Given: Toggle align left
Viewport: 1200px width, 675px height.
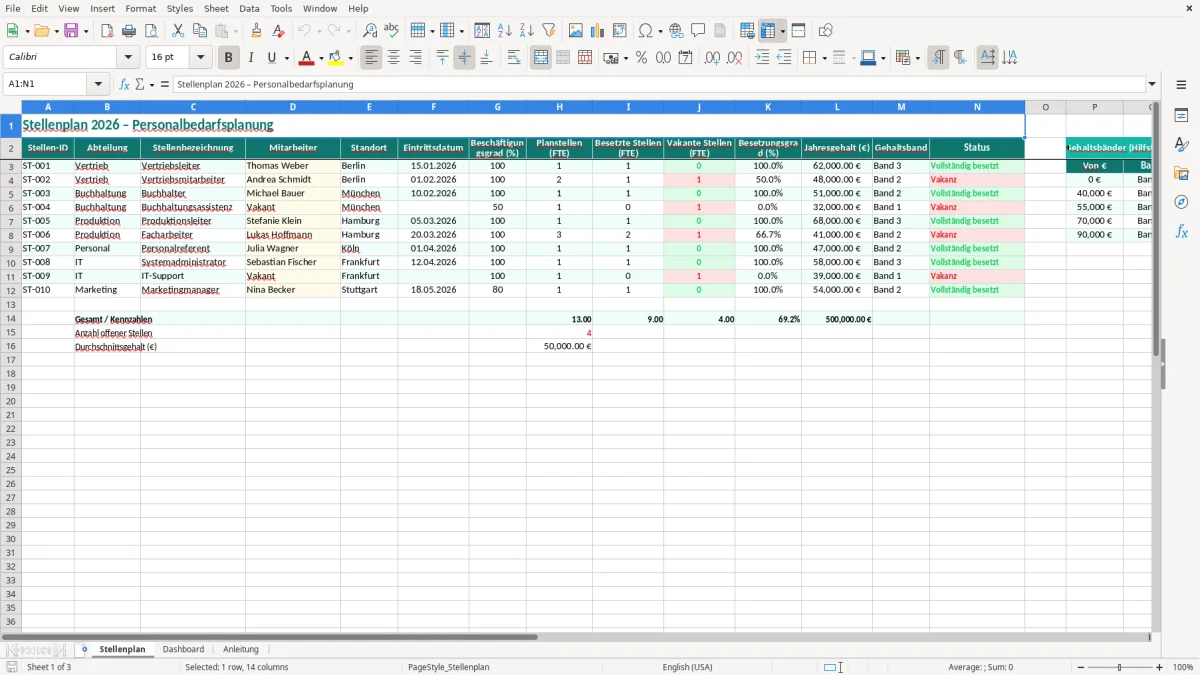Looking at the screenshot, I should pos(372,58).
